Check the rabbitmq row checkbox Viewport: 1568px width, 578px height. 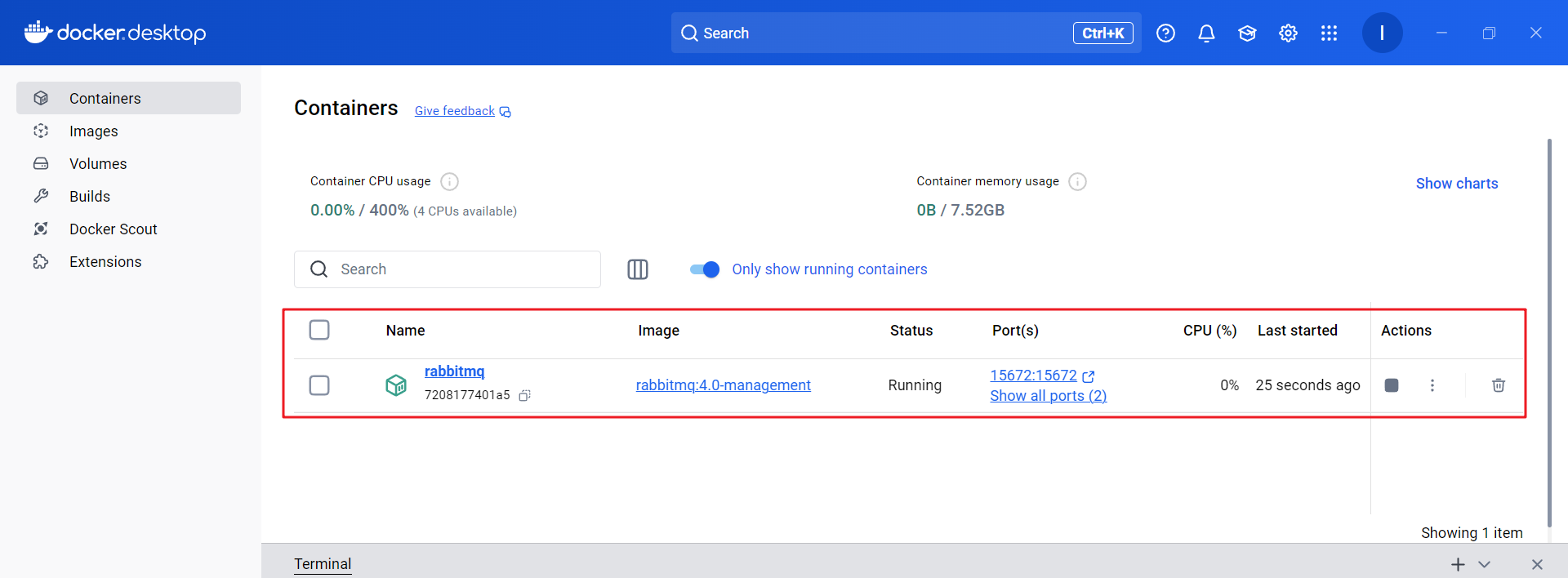pyautogui.click(x=319, y=385)
